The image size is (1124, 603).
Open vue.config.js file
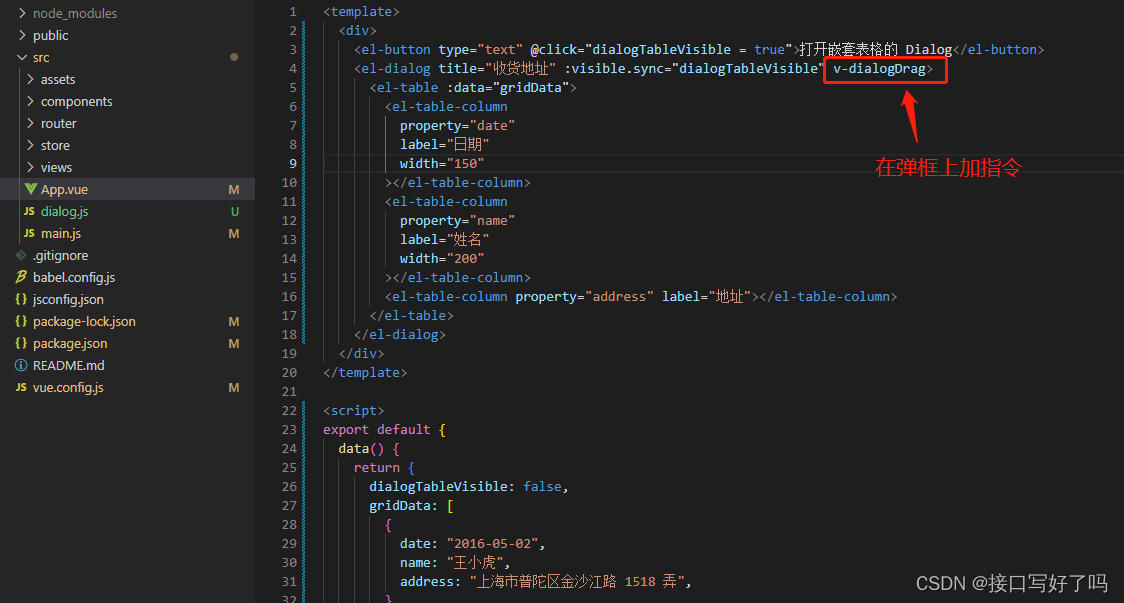point(68,387)
